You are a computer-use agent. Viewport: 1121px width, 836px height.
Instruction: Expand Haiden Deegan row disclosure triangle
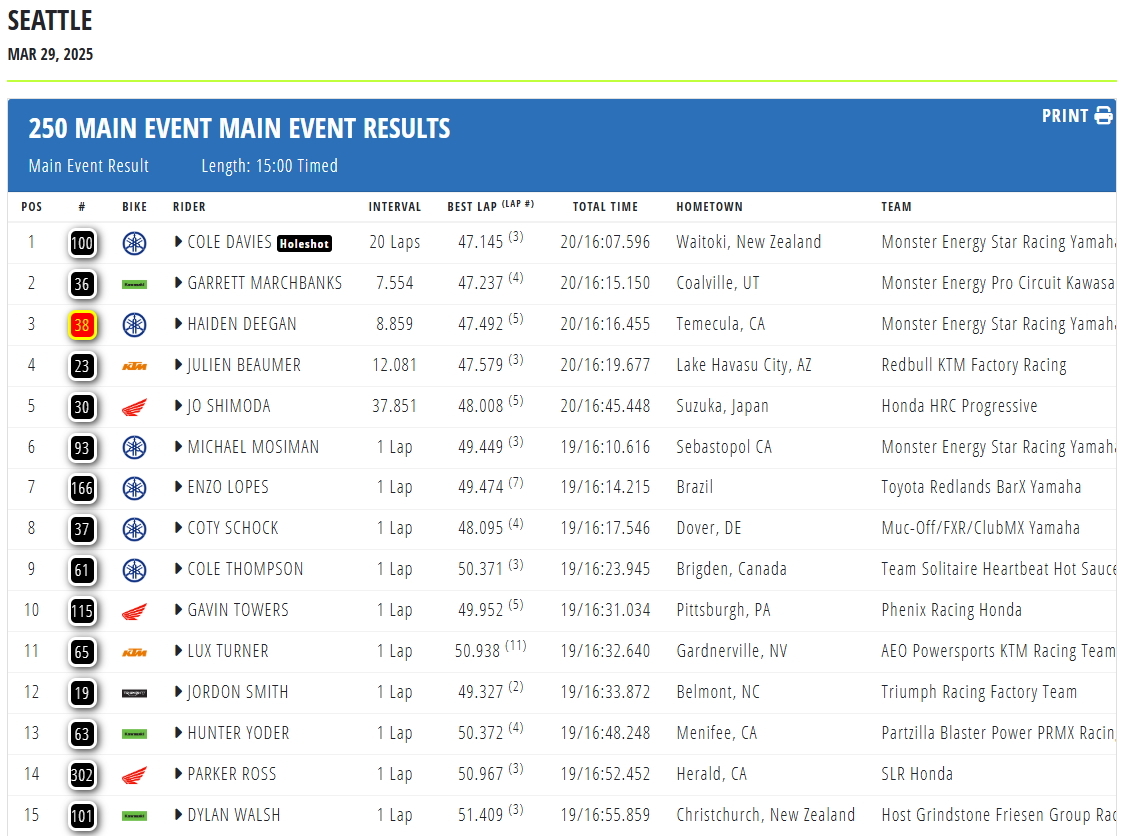pyautogui.click(x=178, y=323)
